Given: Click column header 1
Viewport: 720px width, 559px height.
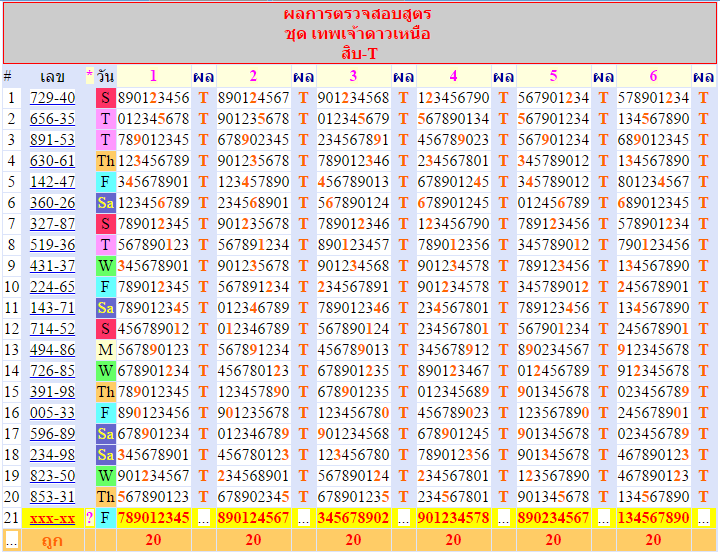Looking at the screenshot, I should click(153, 76).
